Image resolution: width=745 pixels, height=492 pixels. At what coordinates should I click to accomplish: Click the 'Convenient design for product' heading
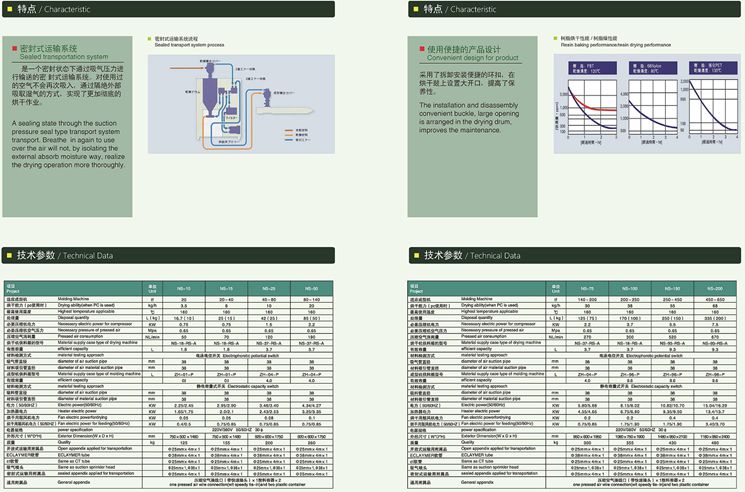point(471,55)
